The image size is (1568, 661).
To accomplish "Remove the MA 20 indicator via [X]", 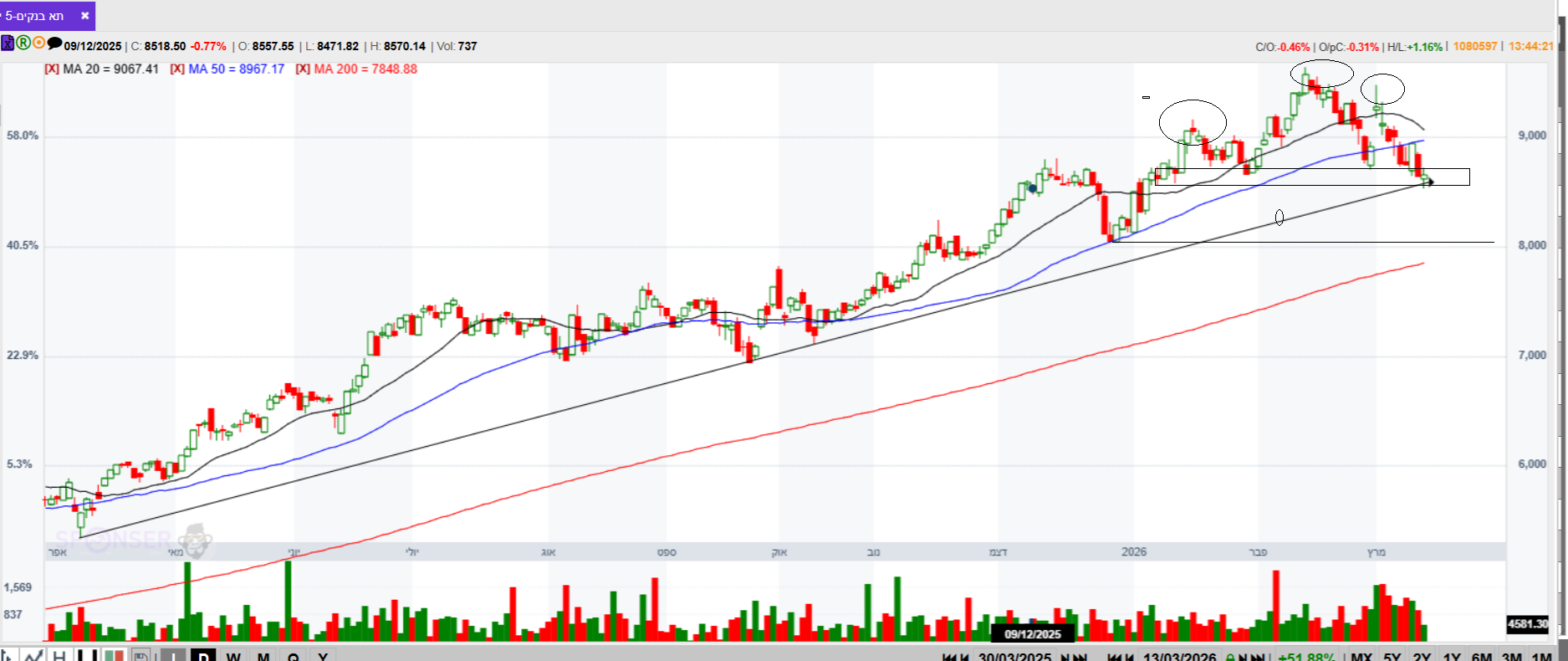I will 52,69.
